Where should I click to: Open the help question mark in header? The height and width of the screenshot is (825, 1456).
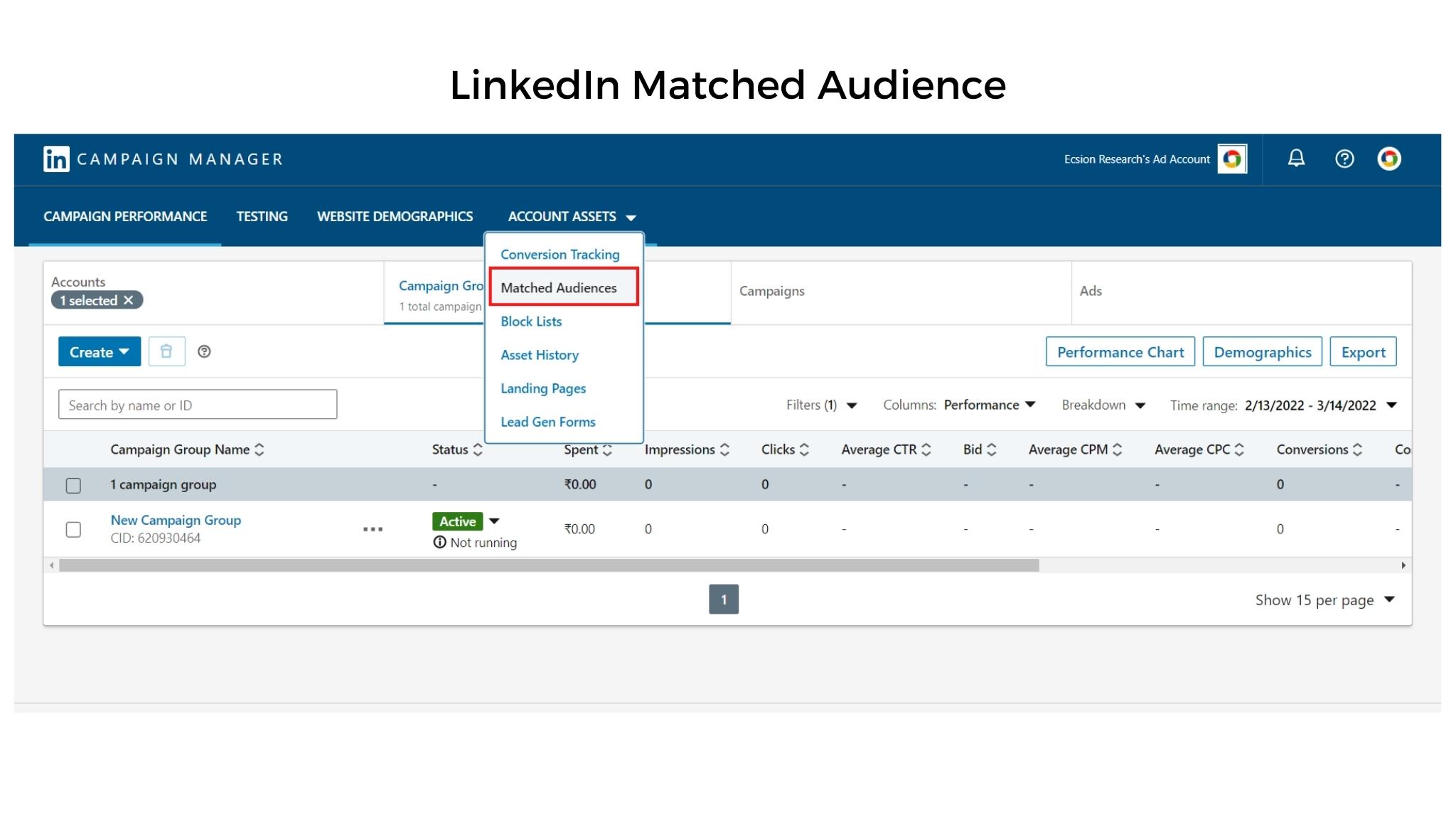(x=1344, y=159)
